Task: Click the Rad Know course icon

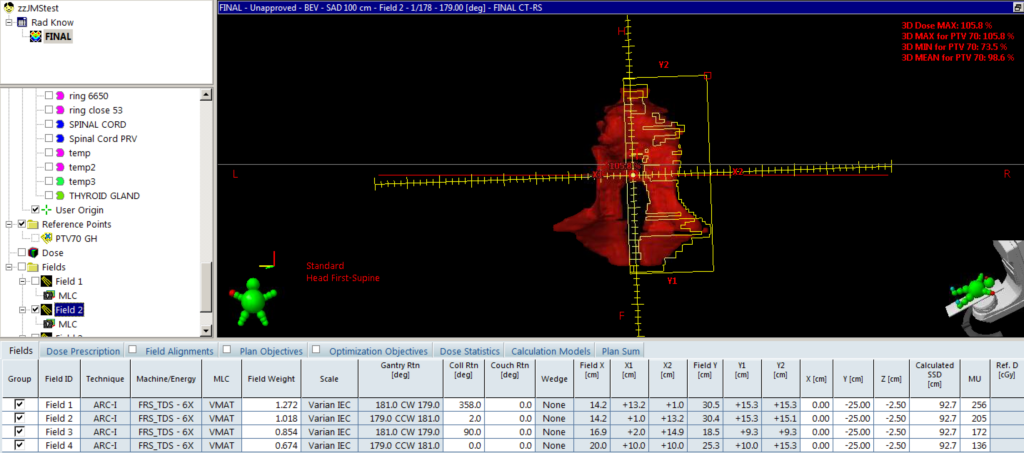Action: (22, 21)
